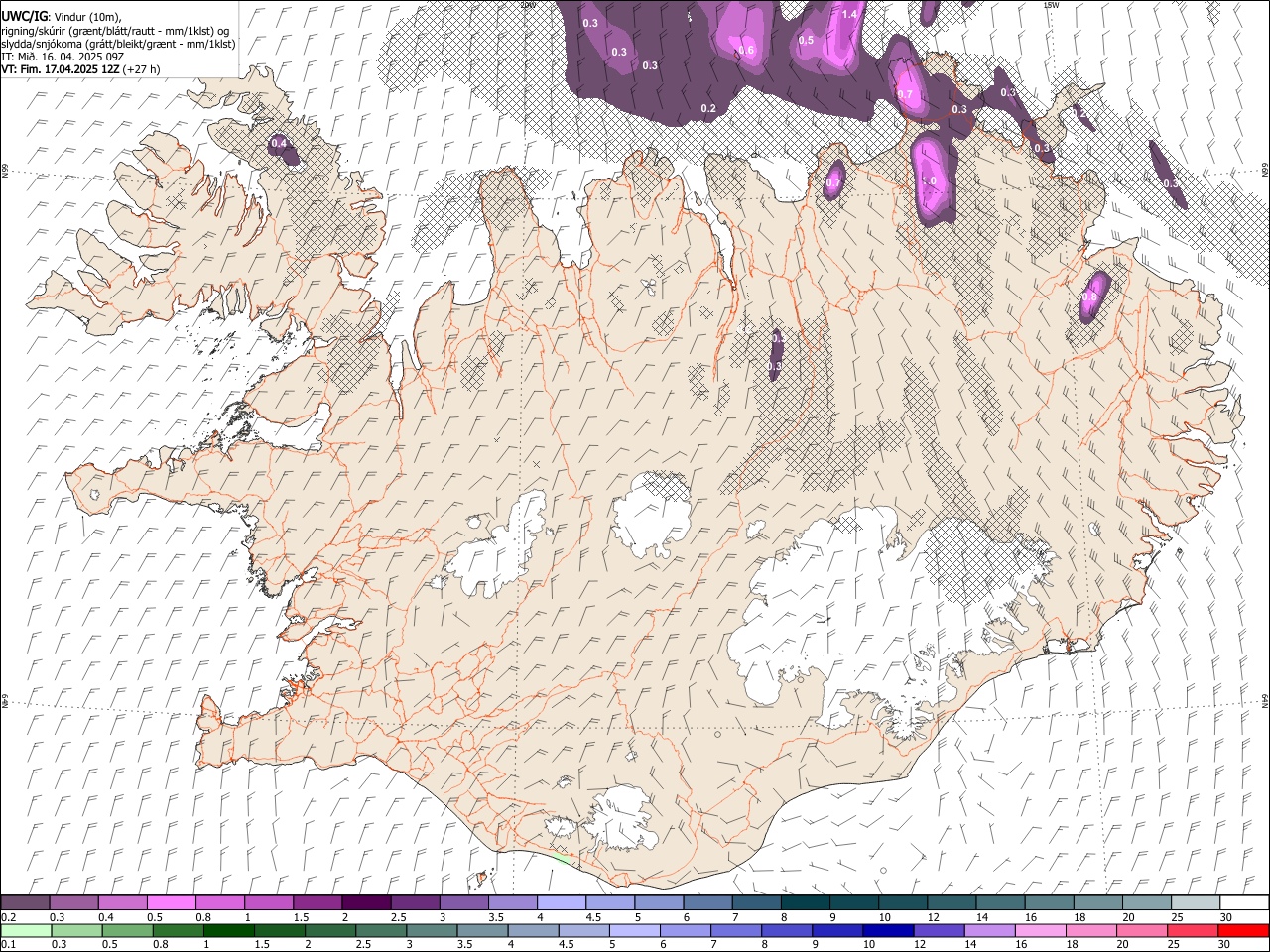Click the pale grey 25–30 upper legend swatch
The width and height of the screenshot is (1270, 952).
point(1197,903)
